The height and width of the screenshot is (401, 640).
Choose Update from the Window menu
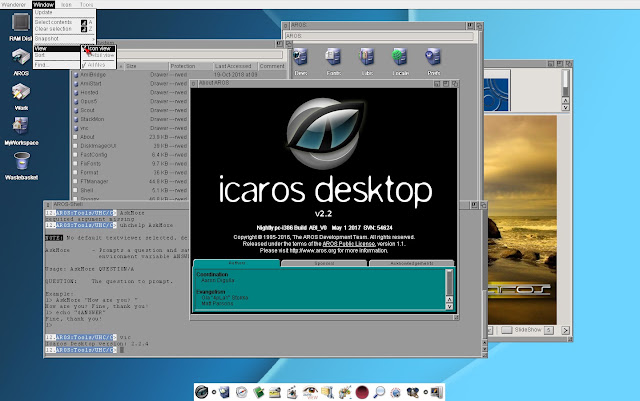point(64,12)
